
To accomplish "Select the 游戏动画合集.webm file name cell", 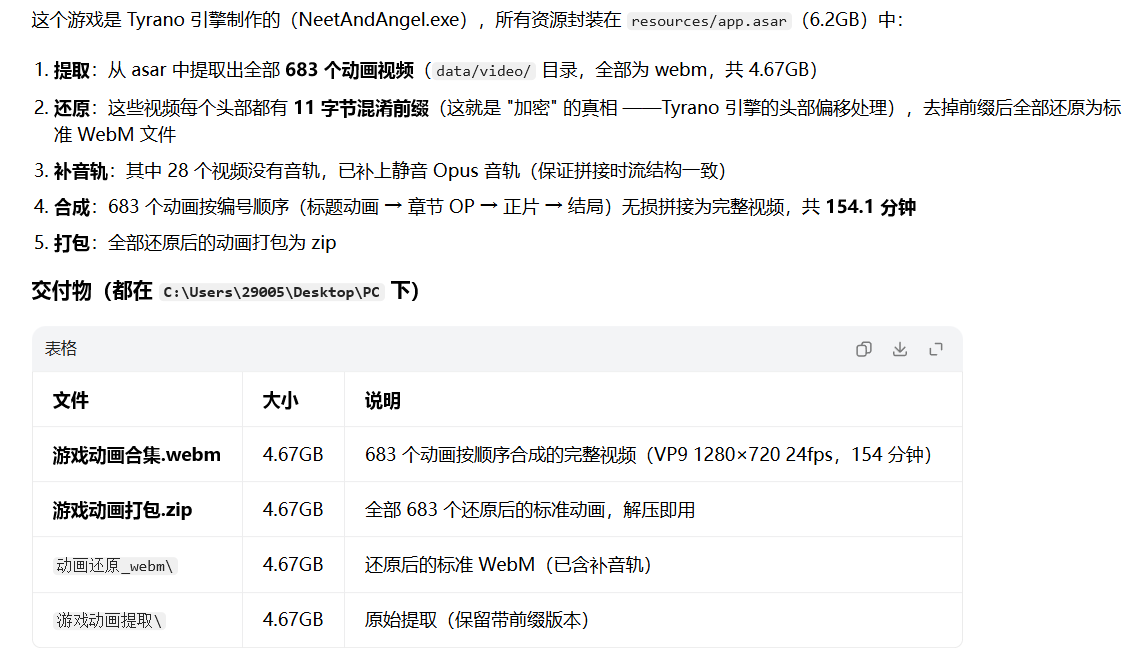I will [136, 454].
